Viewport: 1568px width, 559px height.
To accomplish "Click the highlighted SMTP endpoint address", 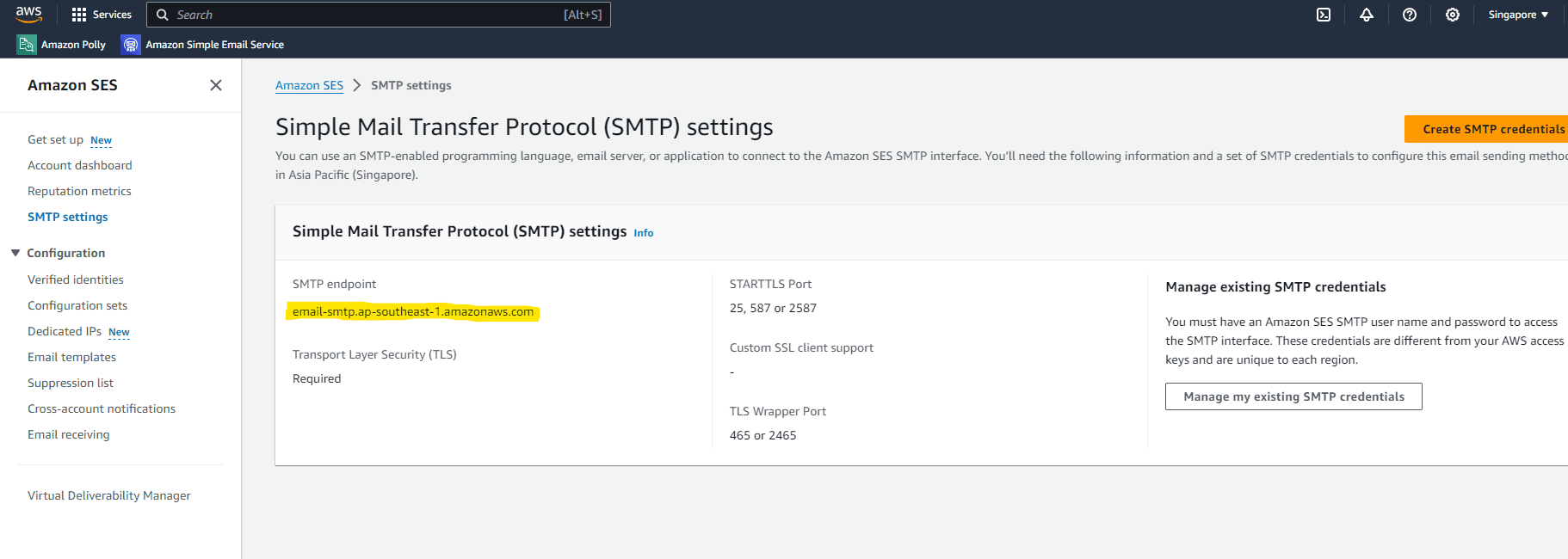I will click(x=413, y=311).
